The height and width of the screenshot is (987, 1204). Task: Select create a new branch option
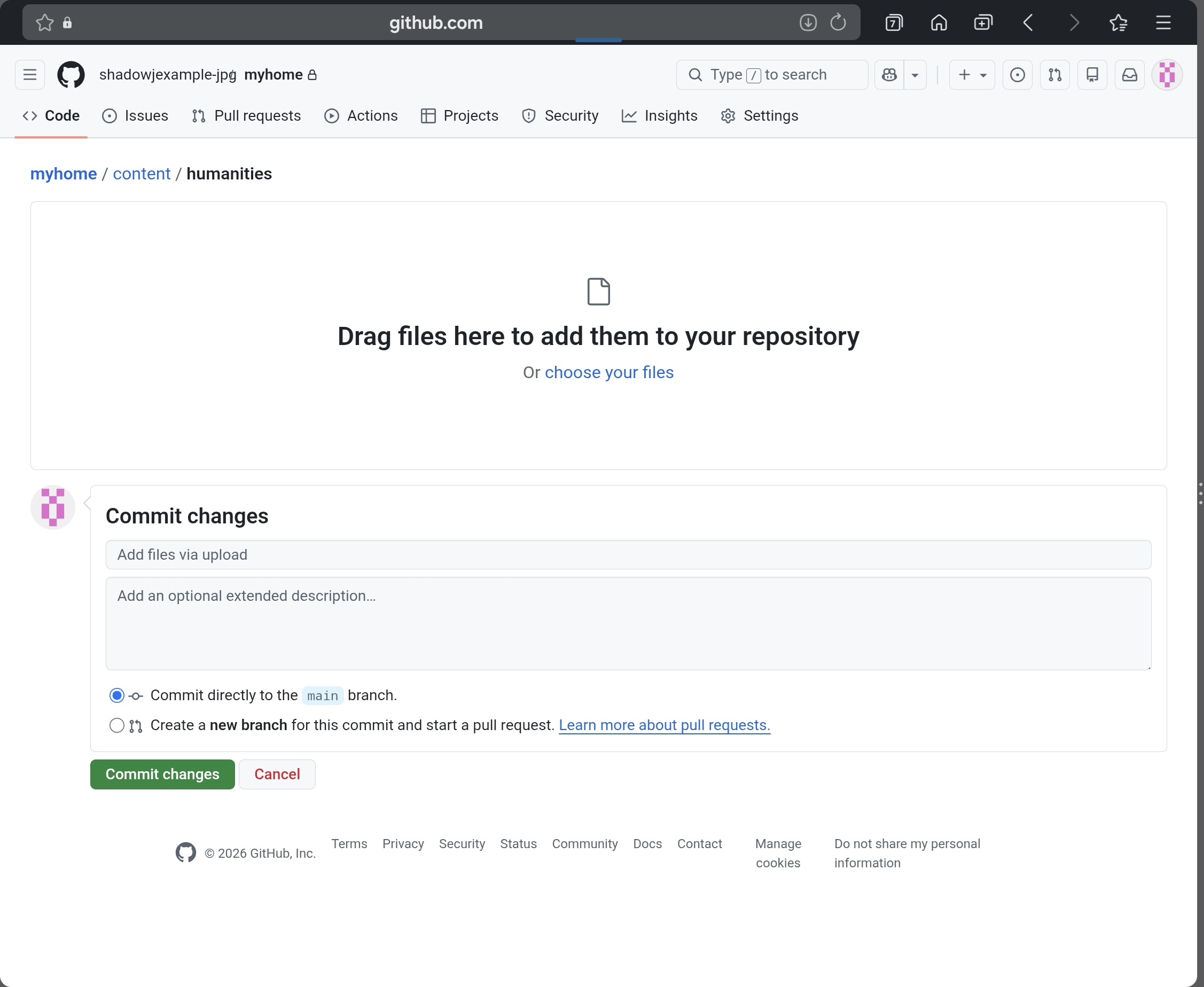116,725
